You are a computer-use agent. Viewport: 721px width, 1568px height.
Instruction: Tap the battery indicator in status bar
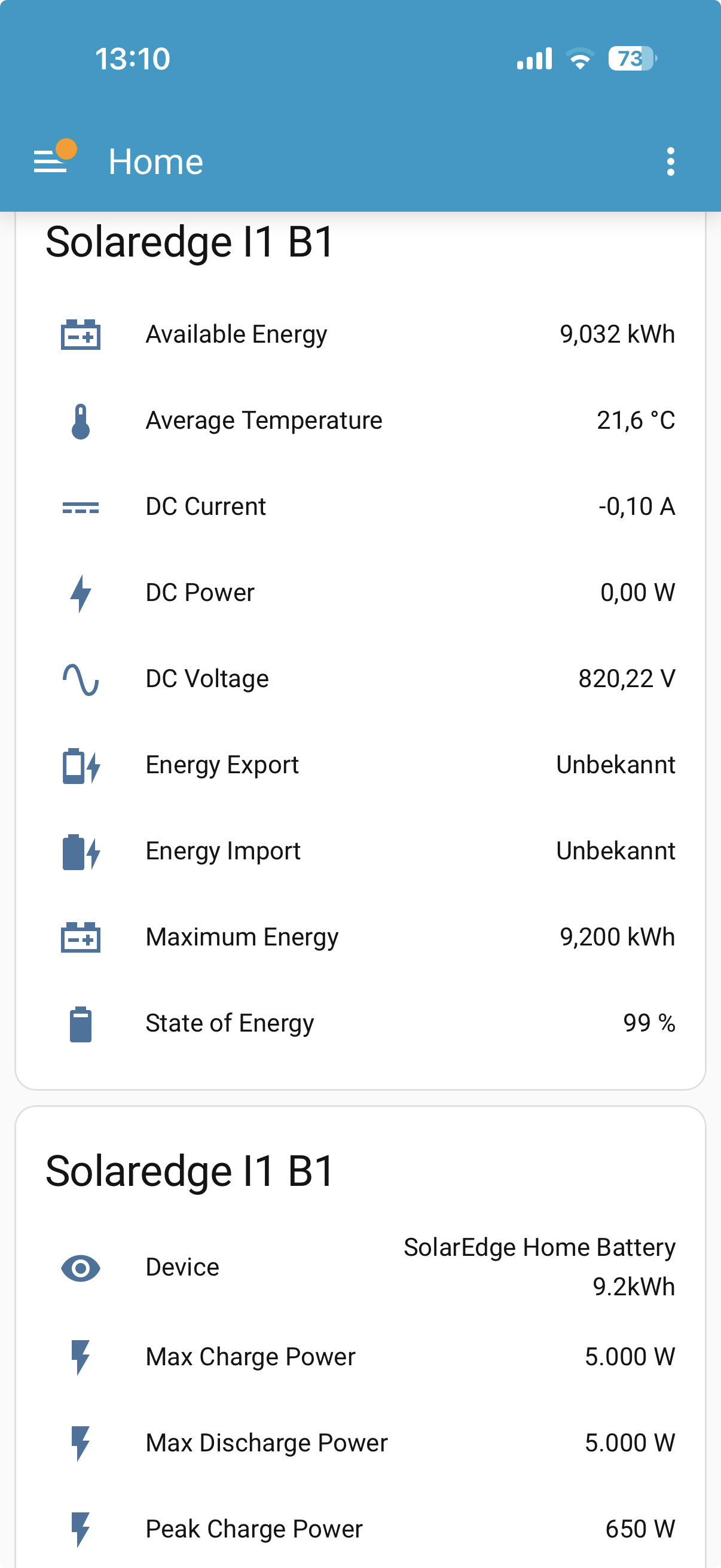click(631, 59)
